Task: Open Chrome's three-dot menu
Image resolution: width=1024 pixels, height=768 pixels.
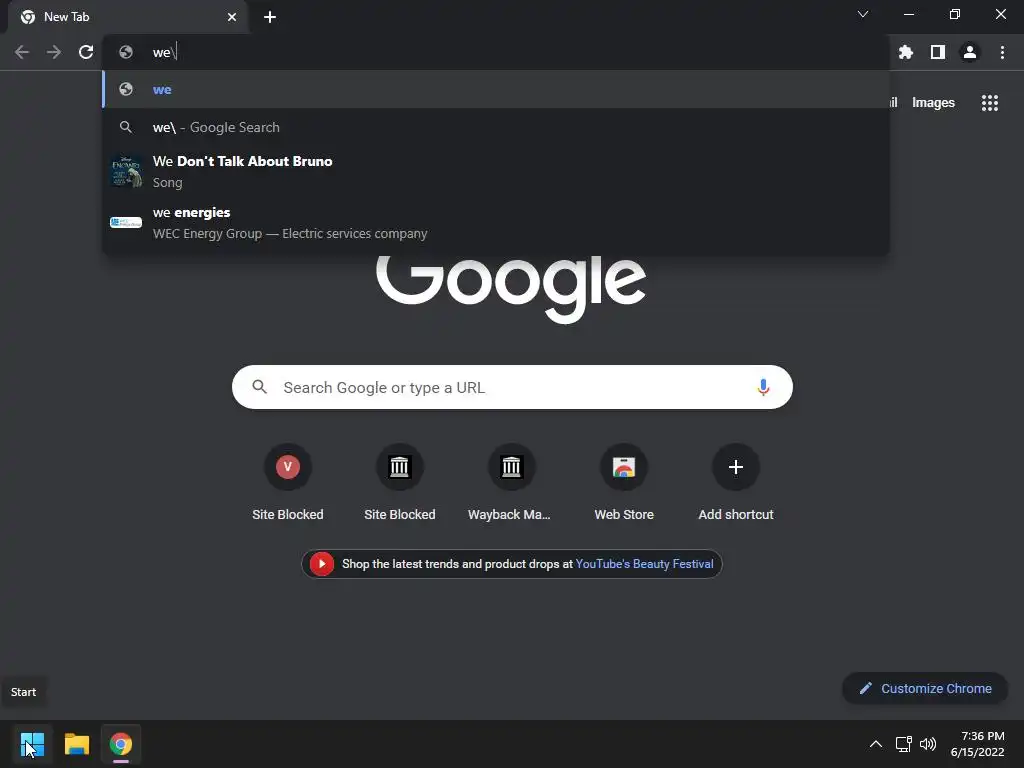Action: click(x=1002, y=52)
